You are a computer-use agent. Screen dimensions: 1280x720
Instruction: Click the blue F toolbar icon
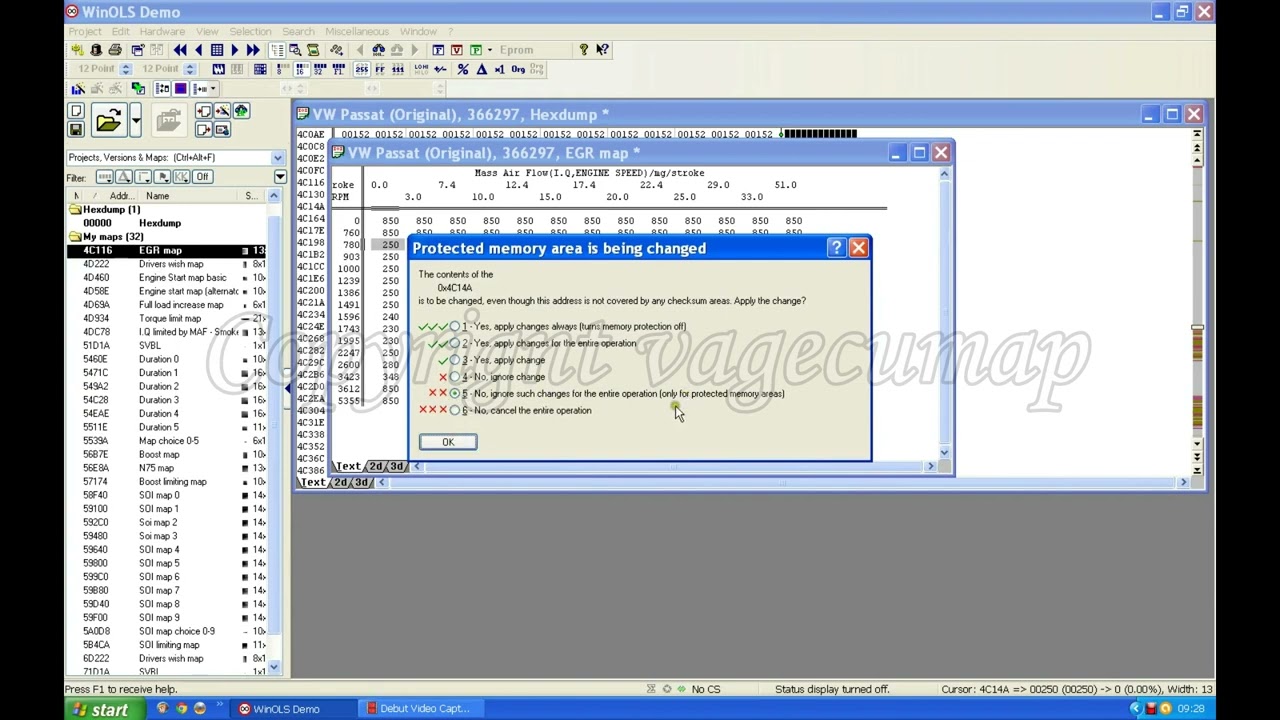click(x=438, y=50)
